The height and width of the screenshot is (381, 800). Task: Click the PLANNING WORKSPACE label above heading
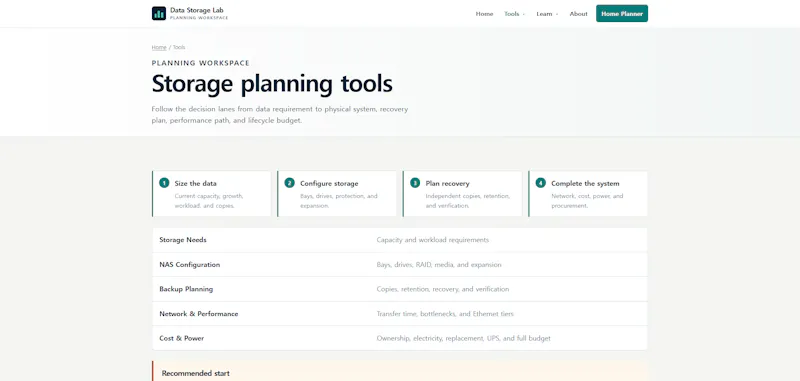pyautogui.click(x=201, y=63)
